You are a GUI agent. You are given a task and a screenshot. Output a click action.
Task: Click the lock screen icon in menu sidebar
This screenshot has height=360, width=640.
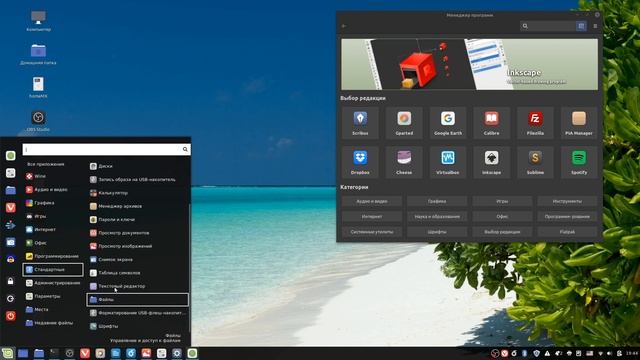point(11,281)
